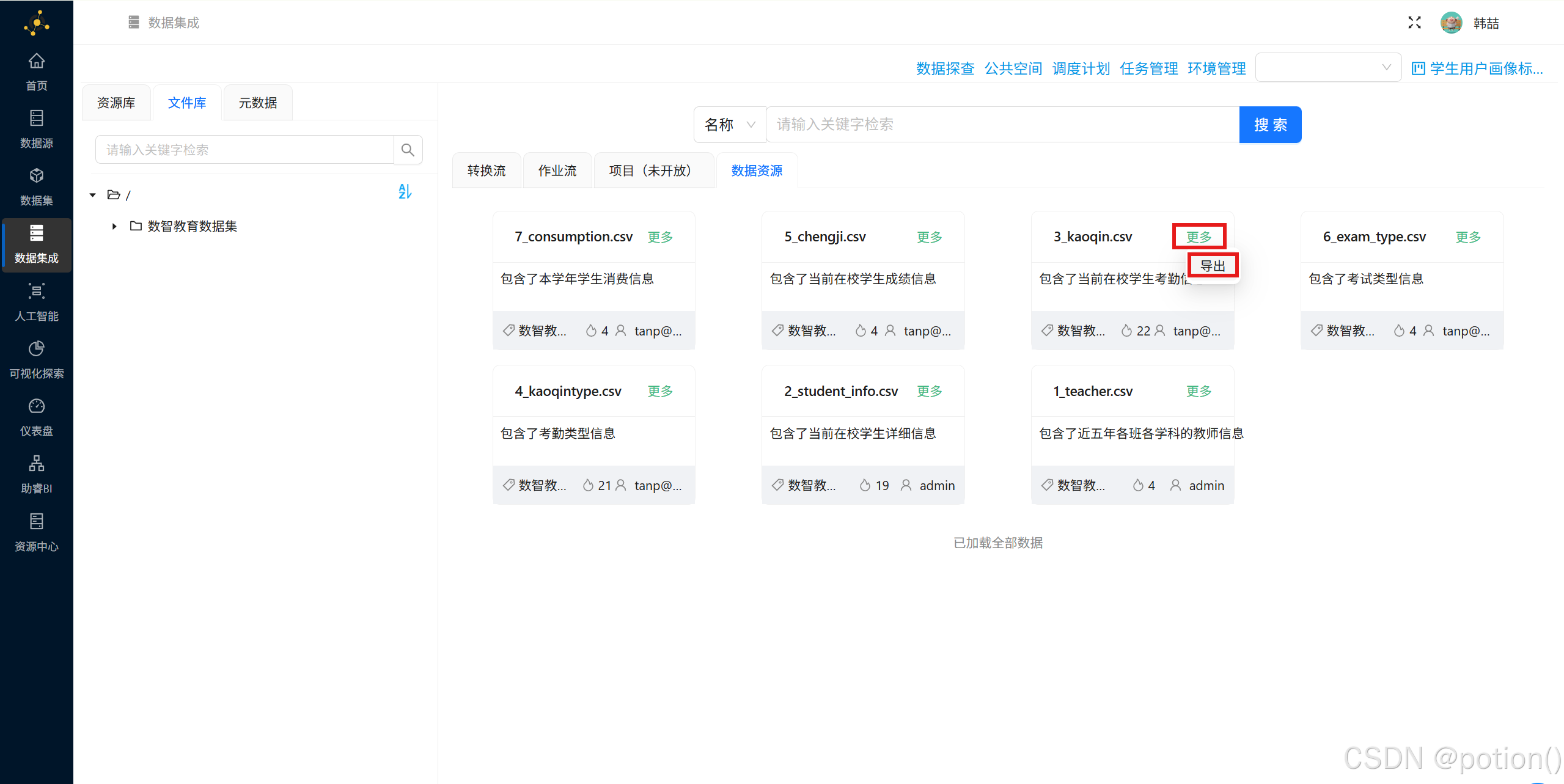Switch to the 转换流 tab
Image resolution: width=1564 pixels, height=784 pixels.
[x=486, y=170]
